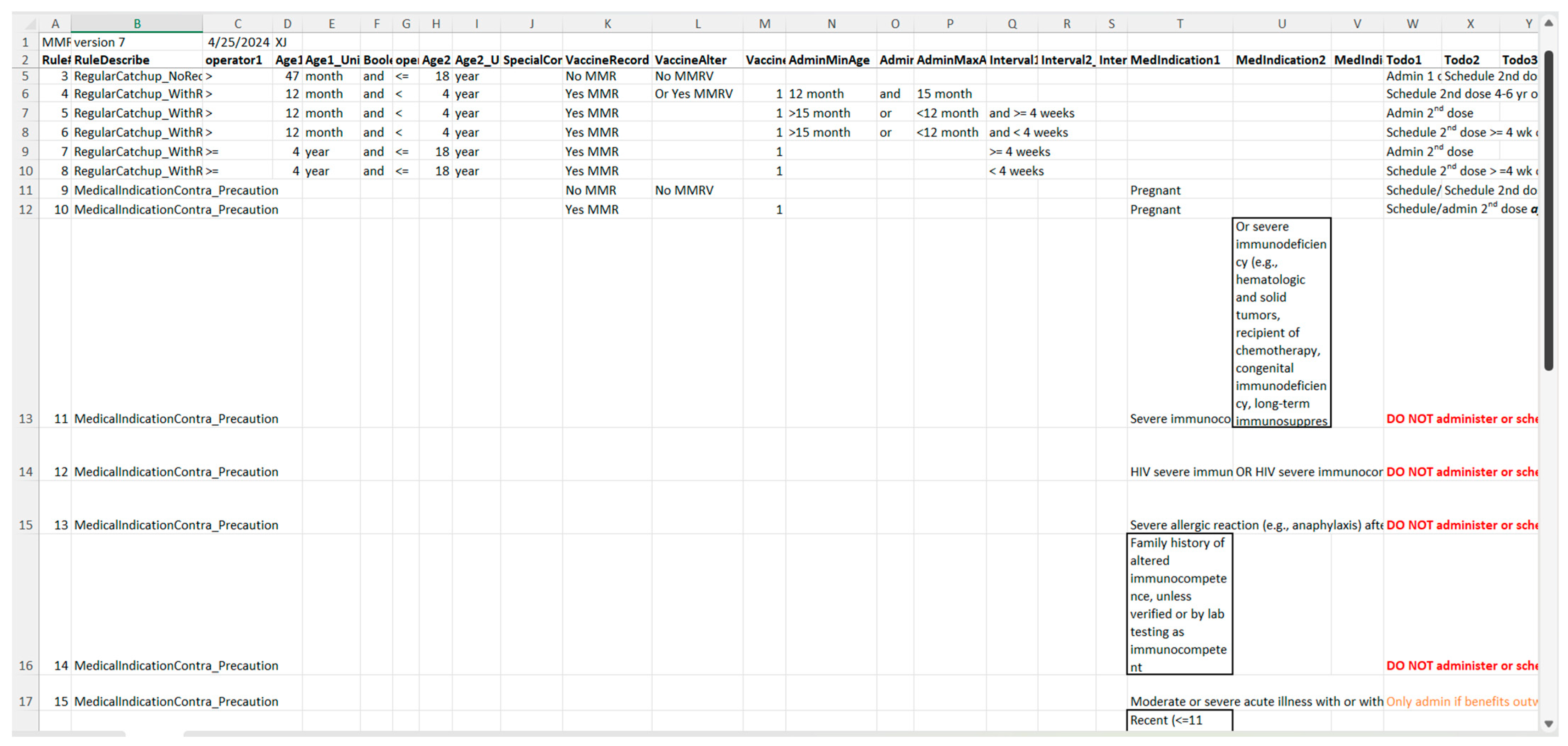Select column K header
The width and height of the screenshot is (1568, 746).
click(607, 24)
